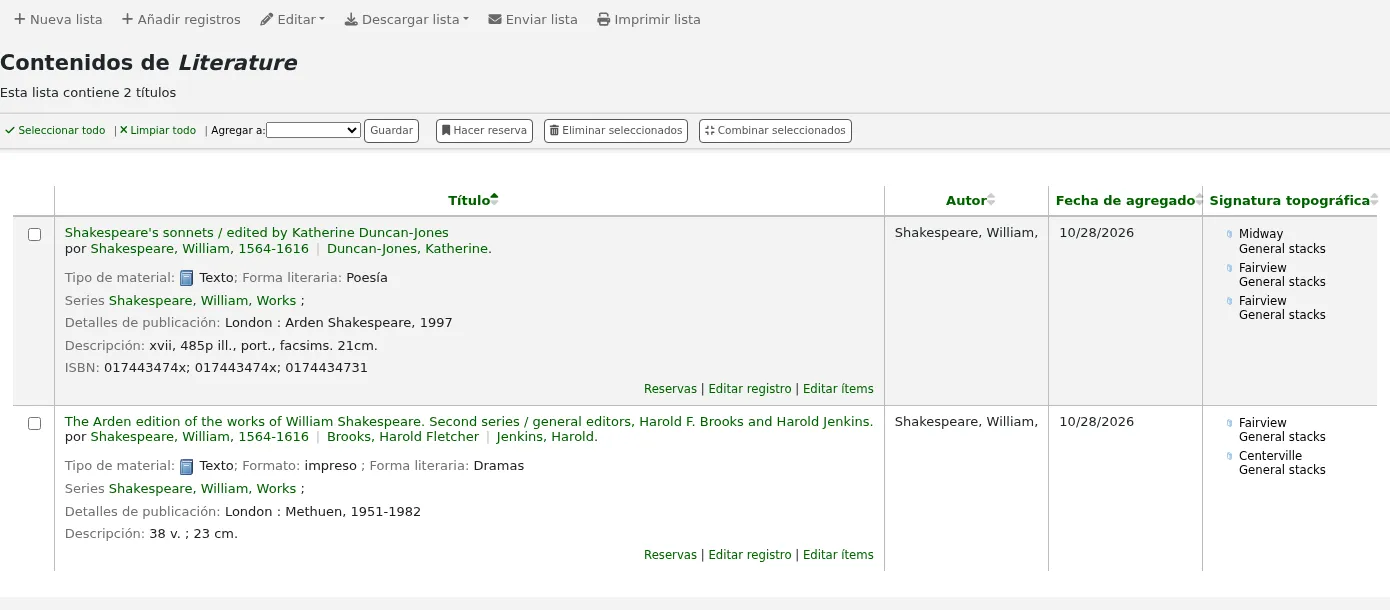Open The Arden edition title link
The width and height of the screenshot is (1390, 610).
click(469, 422)
